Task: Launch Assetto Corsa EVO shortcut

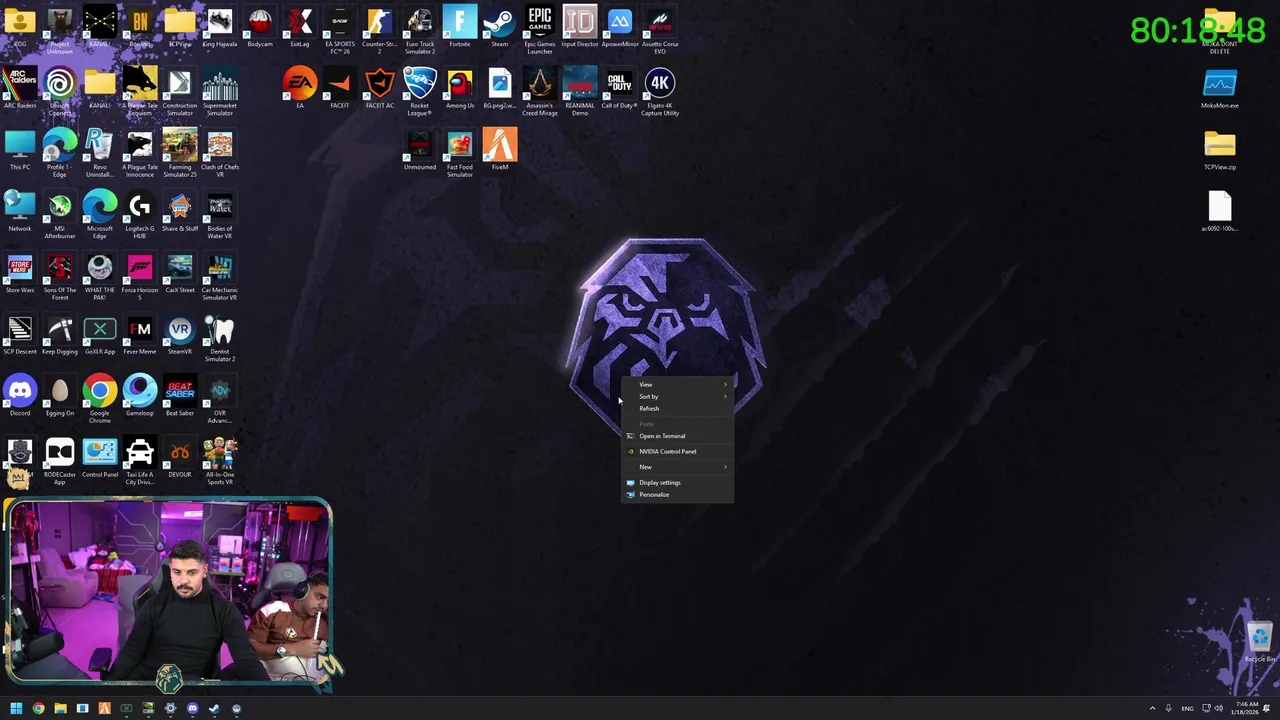Action: coord(660,31)
